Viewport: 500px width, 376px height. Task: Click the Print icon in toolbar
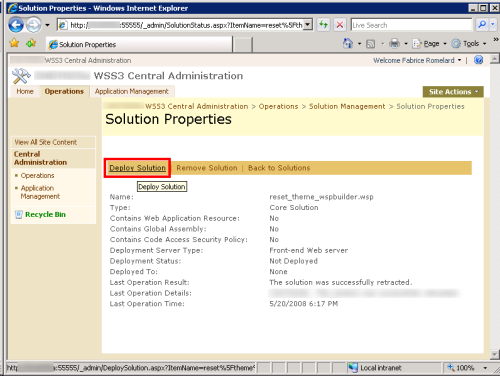pyautogui.click(x=394, y=43)
